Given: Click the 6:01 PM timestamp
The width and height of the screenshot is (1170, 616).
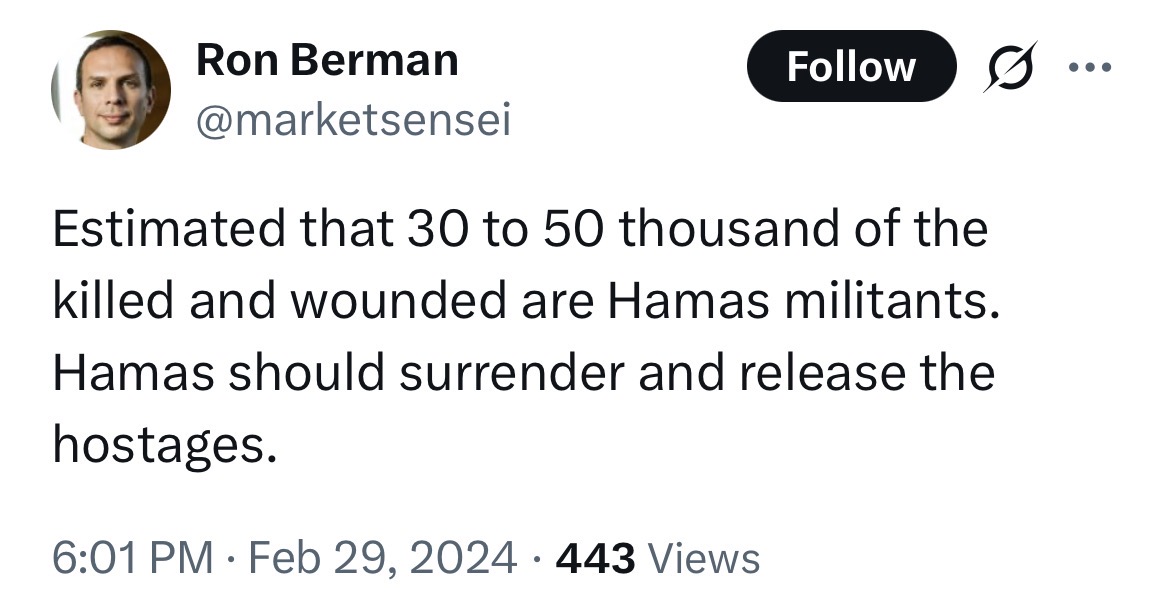Looking at the screenshot, I should click(133, 558).
